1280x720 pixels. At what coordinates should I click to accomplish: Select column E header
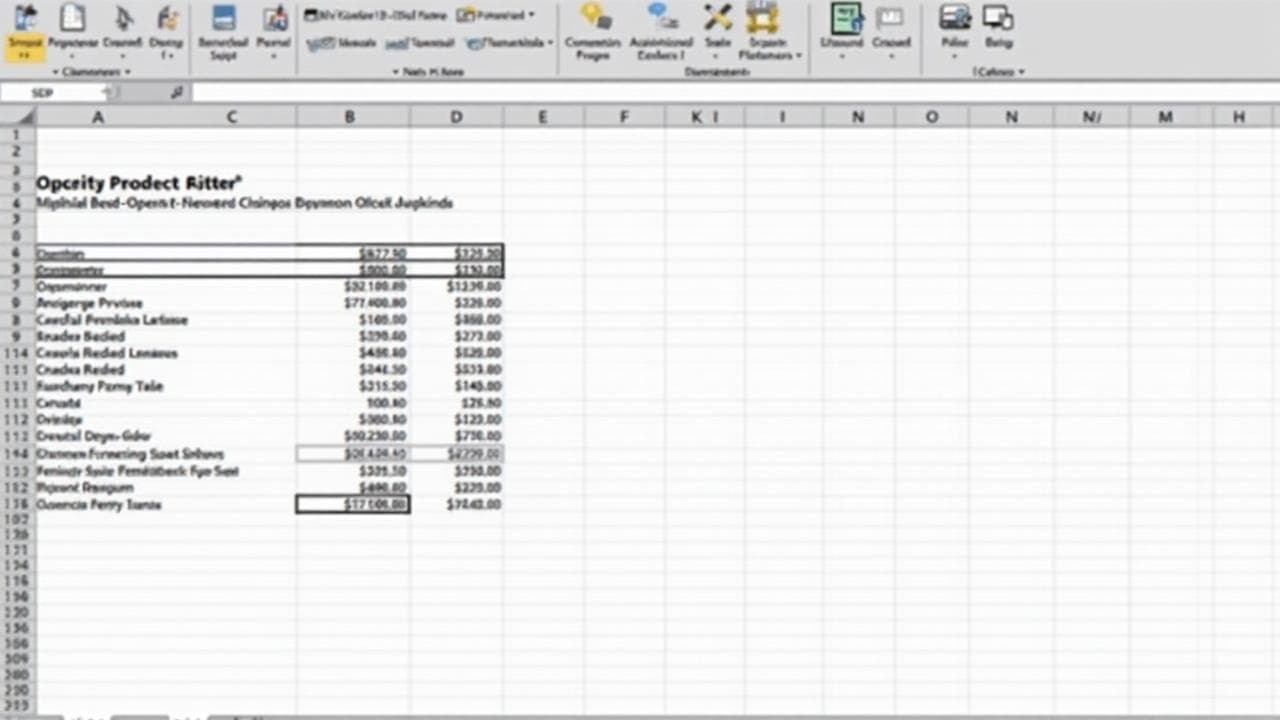point(543,117)
